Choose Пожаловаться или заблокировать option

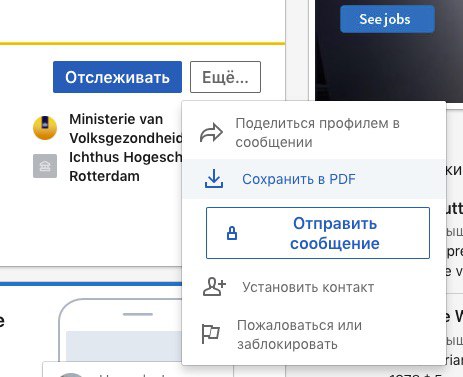(314, 334)
